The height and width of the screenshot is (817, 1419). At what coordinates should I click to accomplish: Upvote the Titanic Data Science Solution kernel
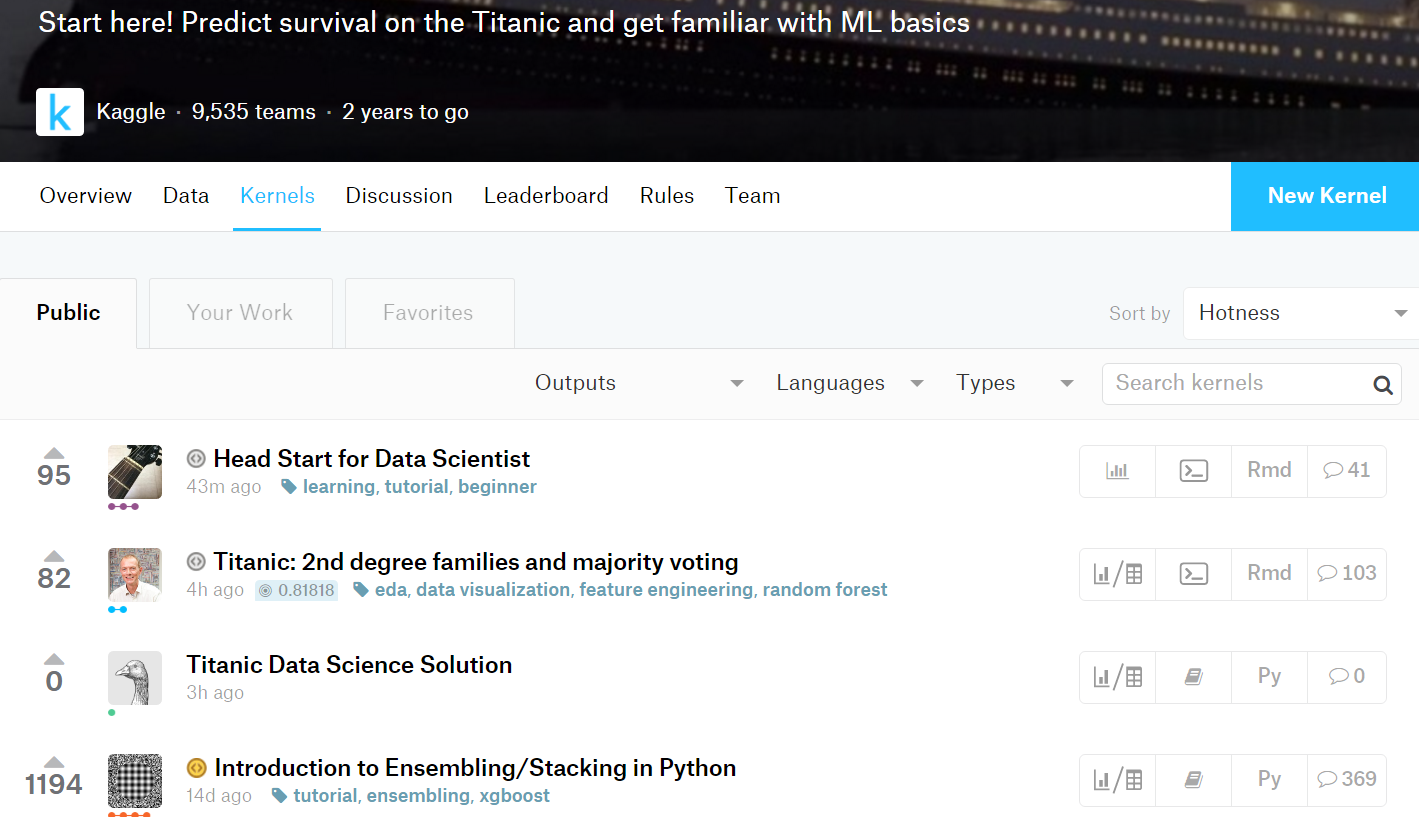(54, 660)
